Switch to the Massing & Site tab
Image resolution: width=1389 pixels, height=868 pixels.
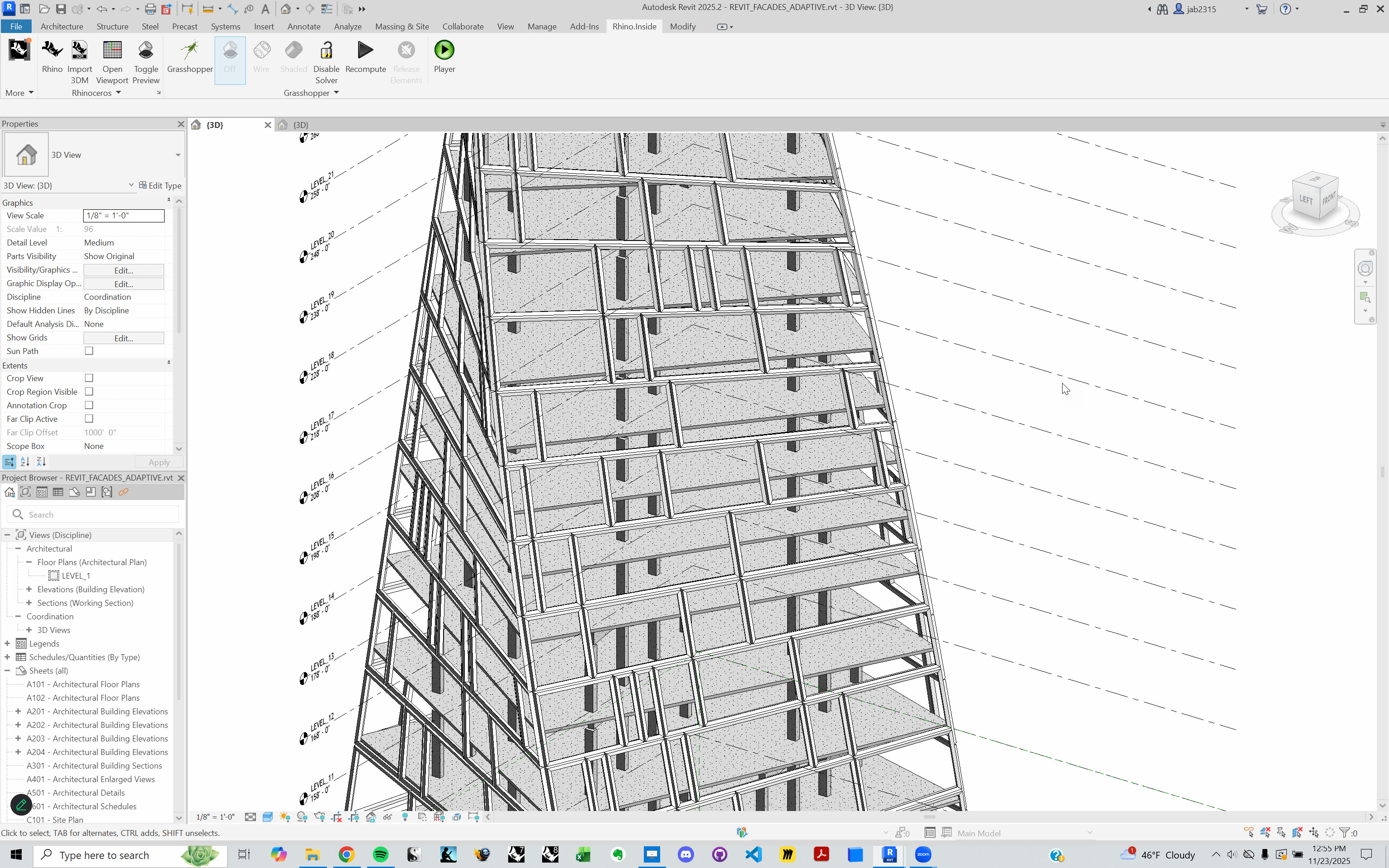[x=402, y=26]
